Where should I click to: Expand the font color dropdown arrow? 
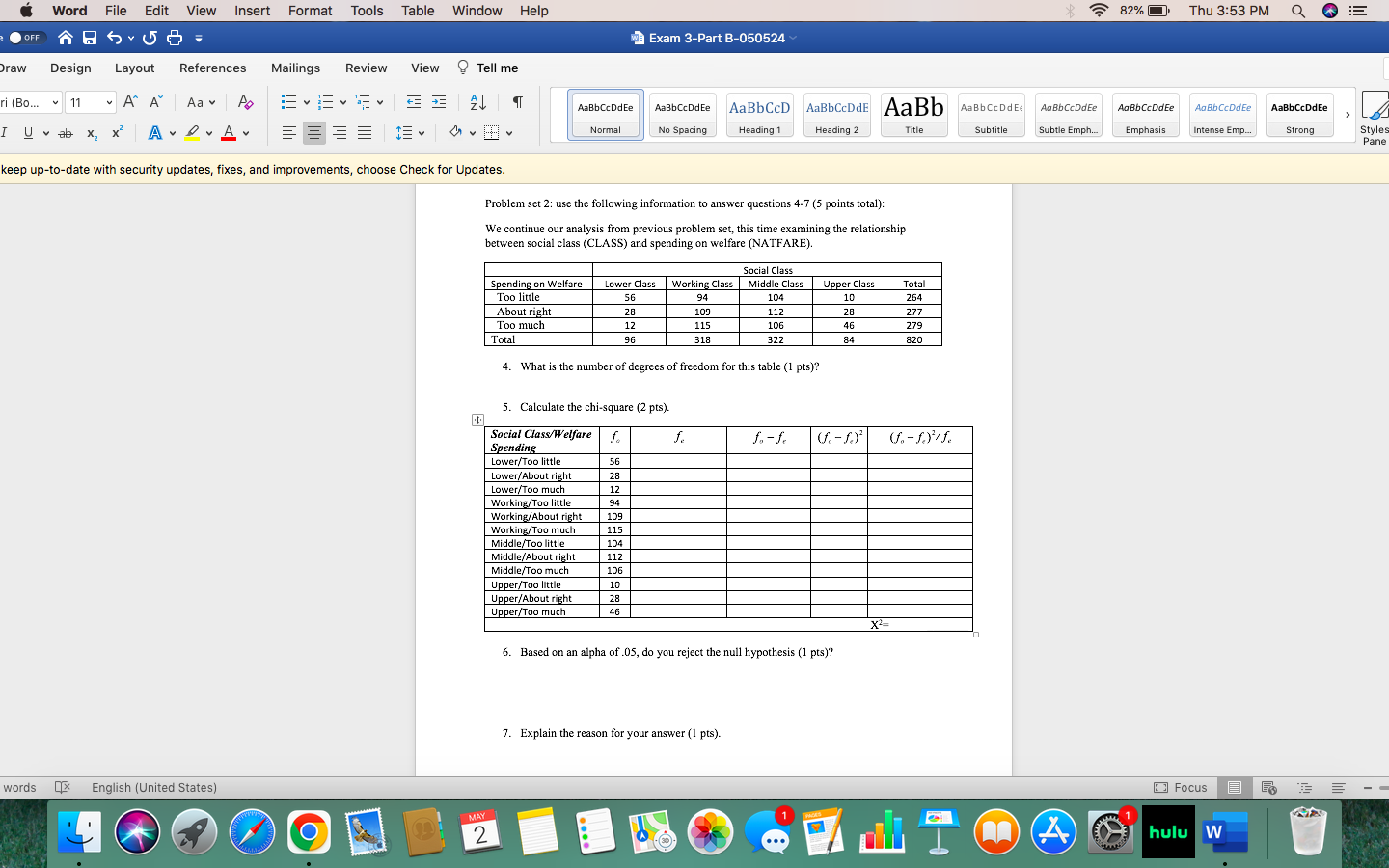point(247,133)
